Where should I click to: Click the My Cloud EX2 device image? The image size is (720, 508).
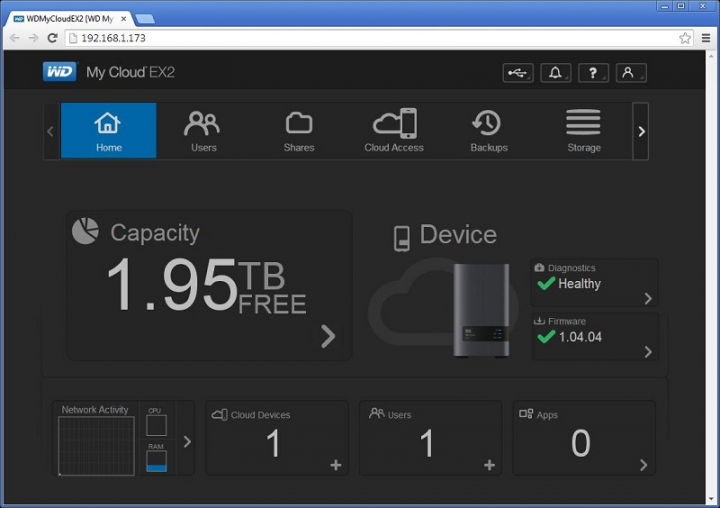click(481, 310)
